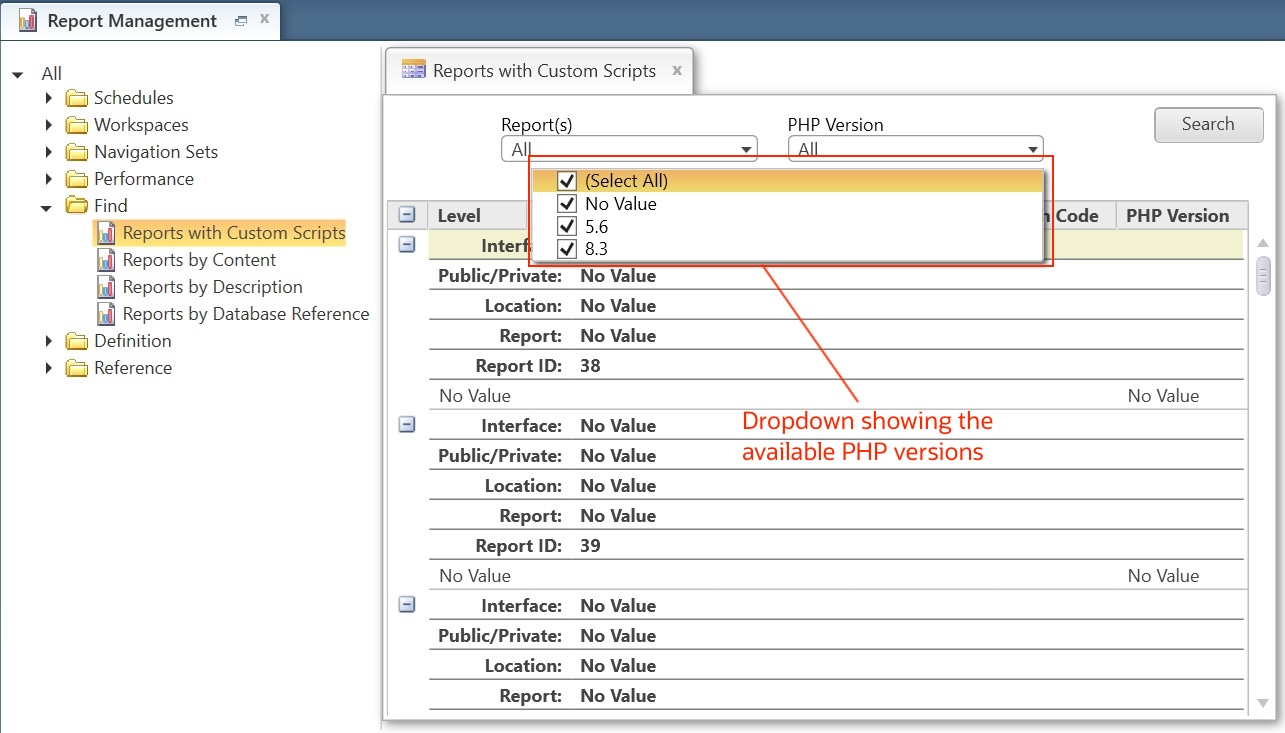Click the Definition folder icon
Viewport: 1285px width, 733px height.
[x=77, y=341]
